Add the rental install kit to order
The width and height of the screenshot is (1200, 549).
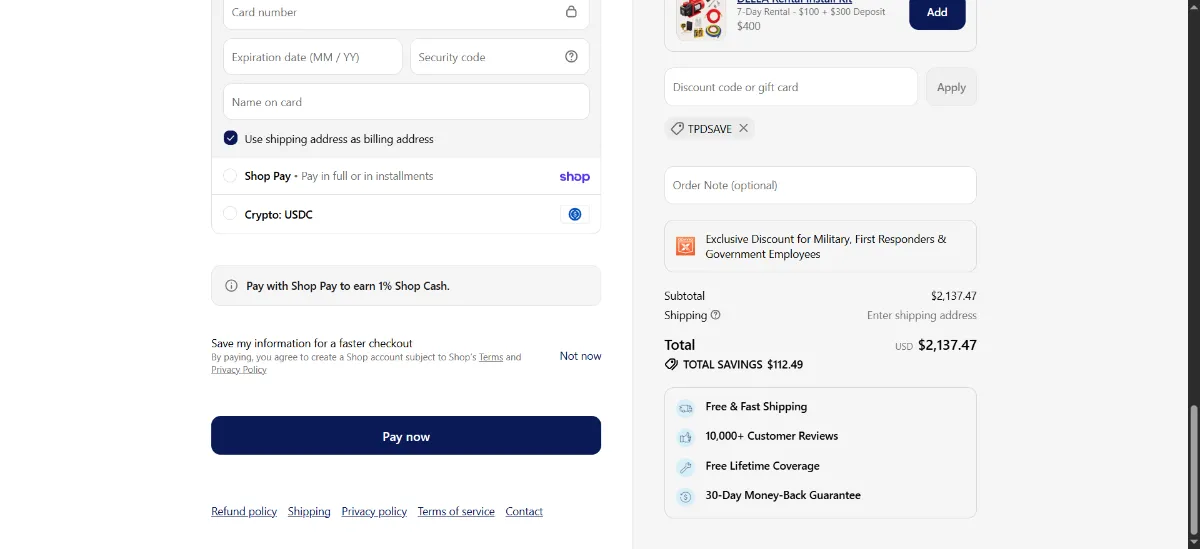937,13
